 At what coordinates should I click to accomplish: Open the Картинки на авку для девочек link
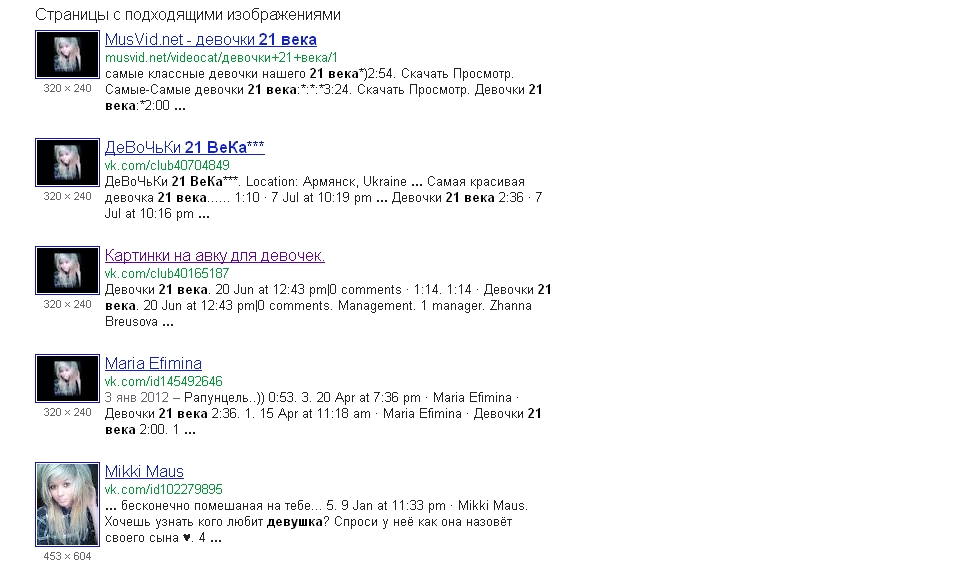[x=215, y=256]
